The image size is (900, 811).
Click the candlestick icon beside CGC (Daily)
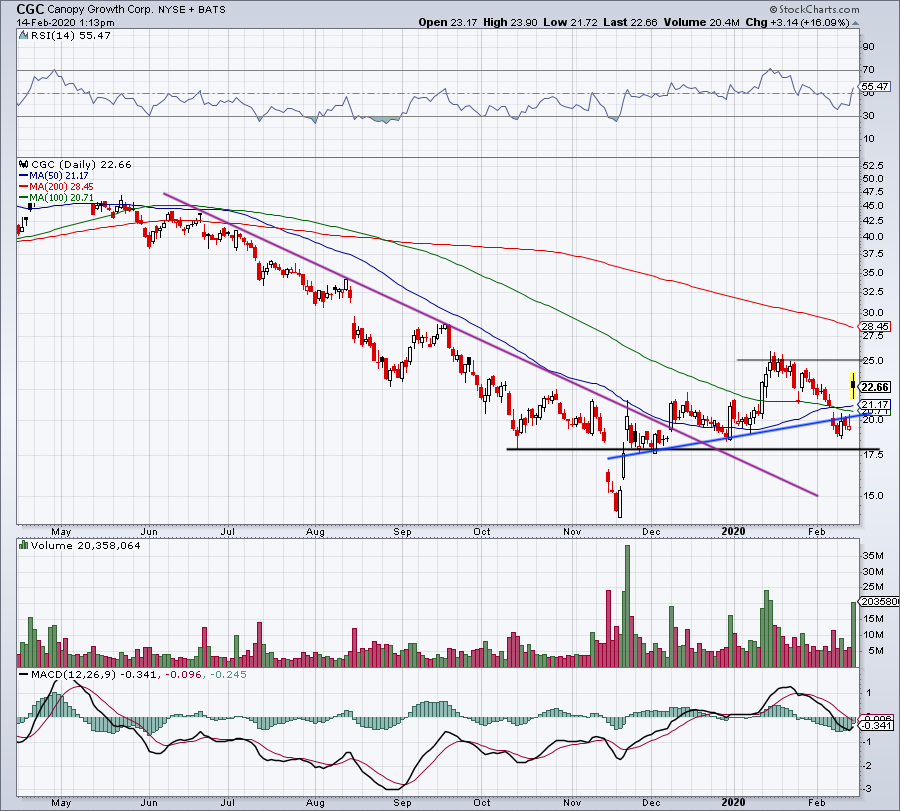click(x=24, y=164)
